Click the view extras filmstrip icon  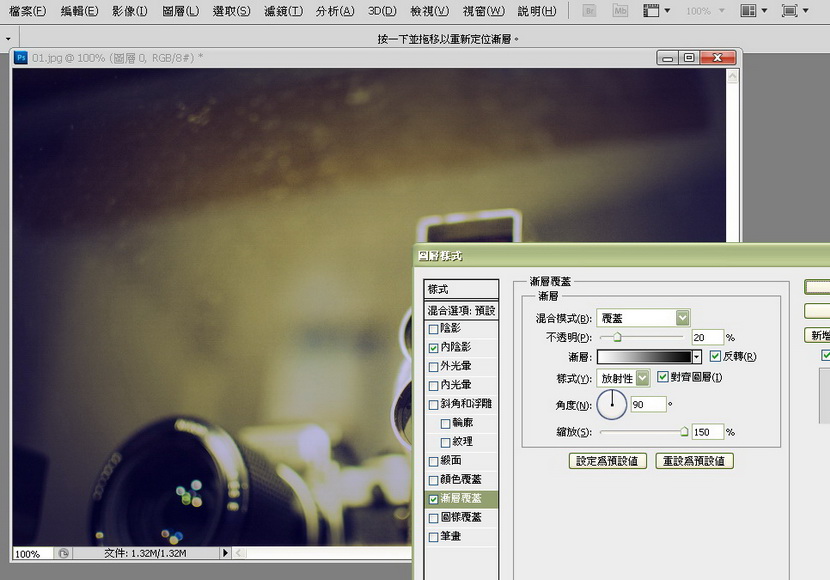(651, 11)
